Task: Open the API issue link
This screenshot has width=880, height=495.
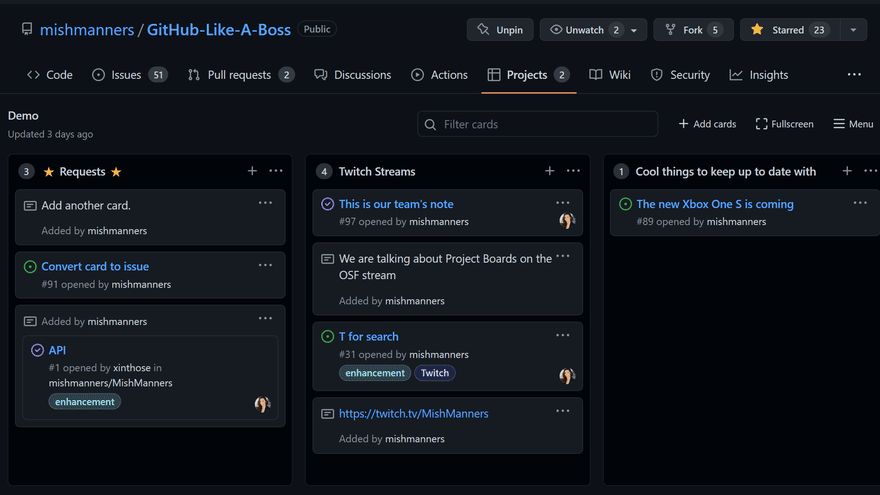Action: tap(57, 350)
